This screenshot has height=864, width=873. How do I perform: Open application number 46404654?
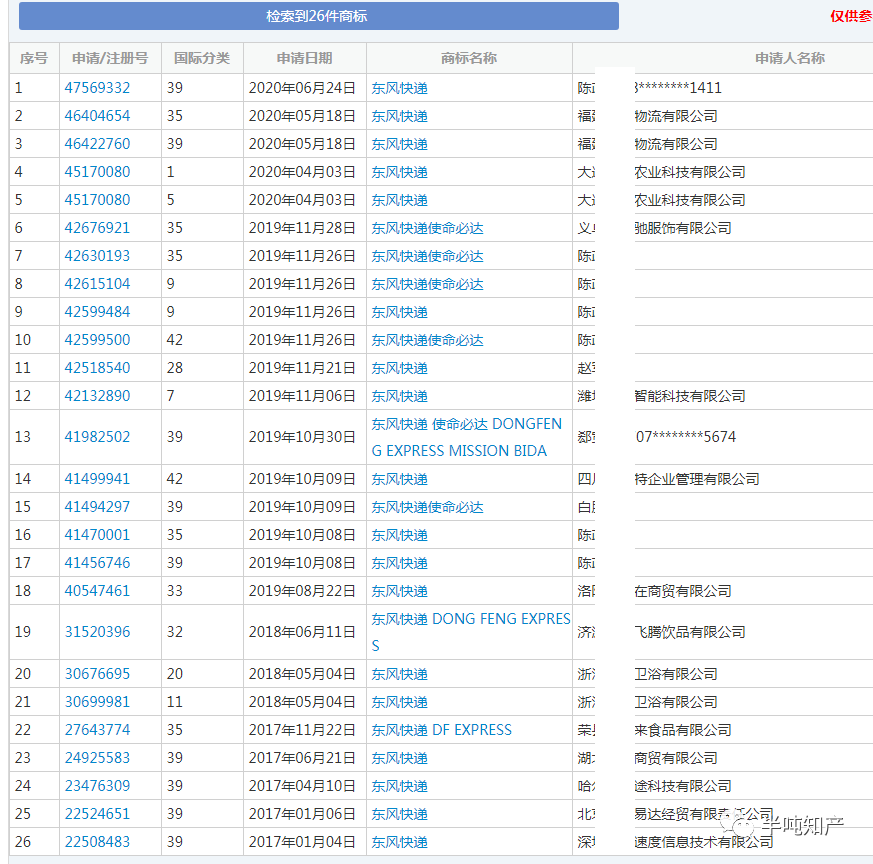(x=97, y=116)
